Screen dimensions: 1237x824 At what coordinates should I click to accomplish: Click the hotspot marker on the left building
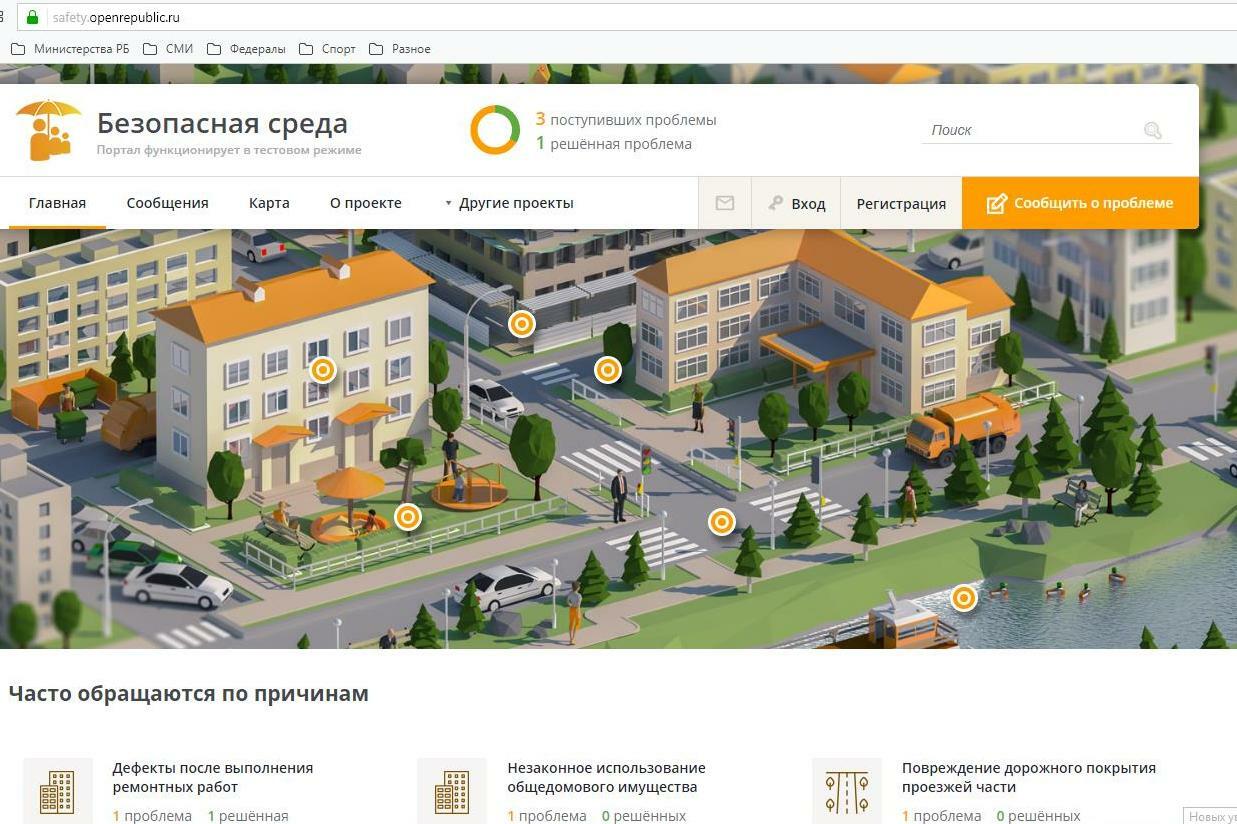[322, 370]
